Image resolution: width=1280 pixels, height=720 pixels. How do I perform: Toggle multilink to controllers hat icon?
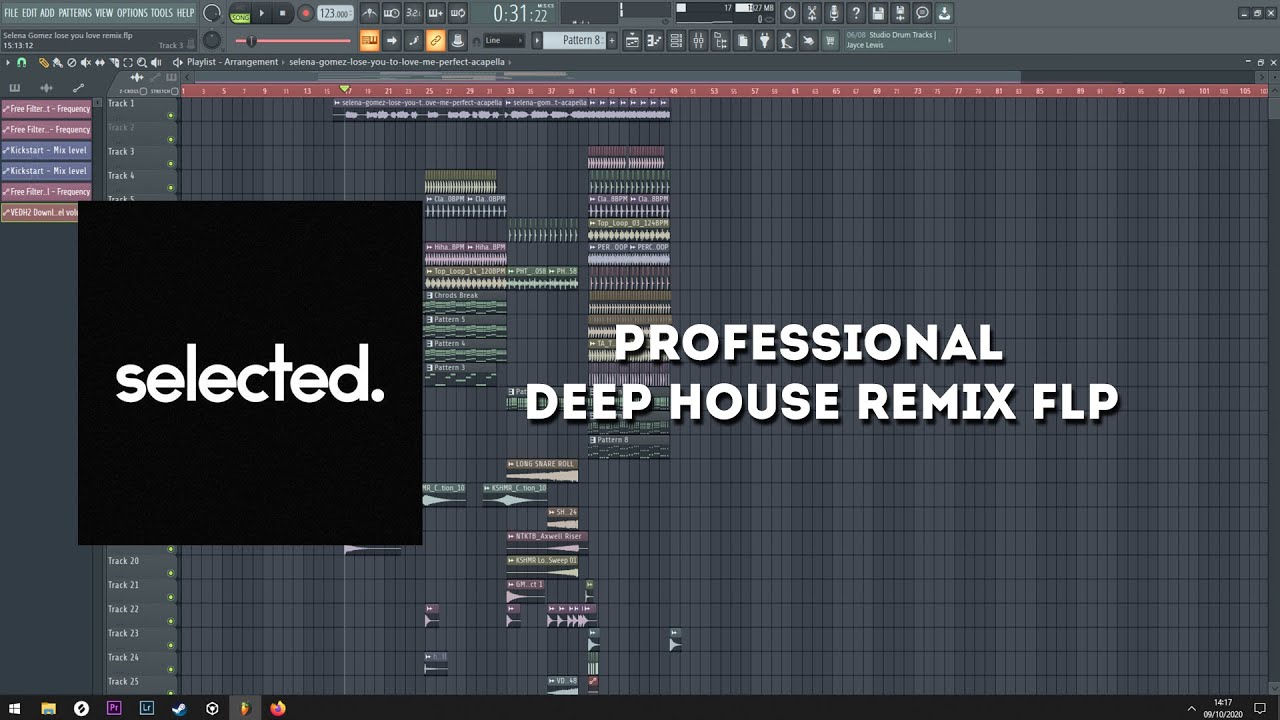pos(457,40)
